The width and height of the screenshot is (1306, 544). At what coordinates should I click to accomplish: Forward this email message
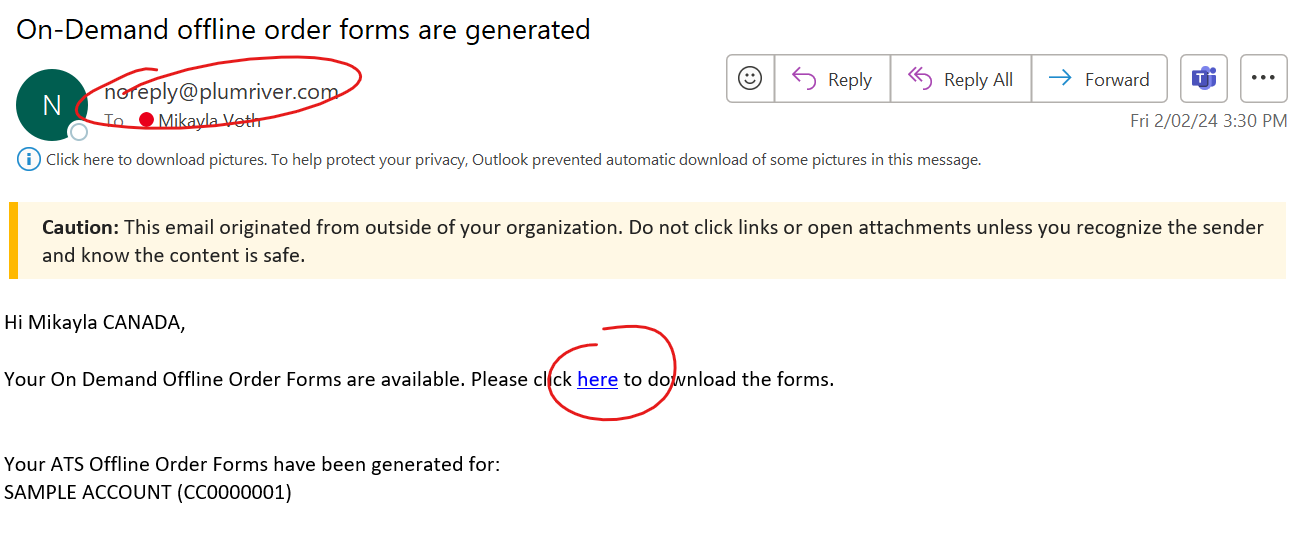click(1099, 79)
